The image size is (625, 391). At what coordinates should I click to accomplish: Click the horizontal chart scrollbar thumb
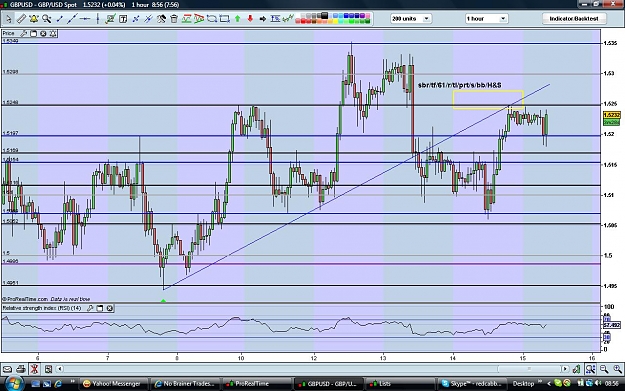pos(529,369)
